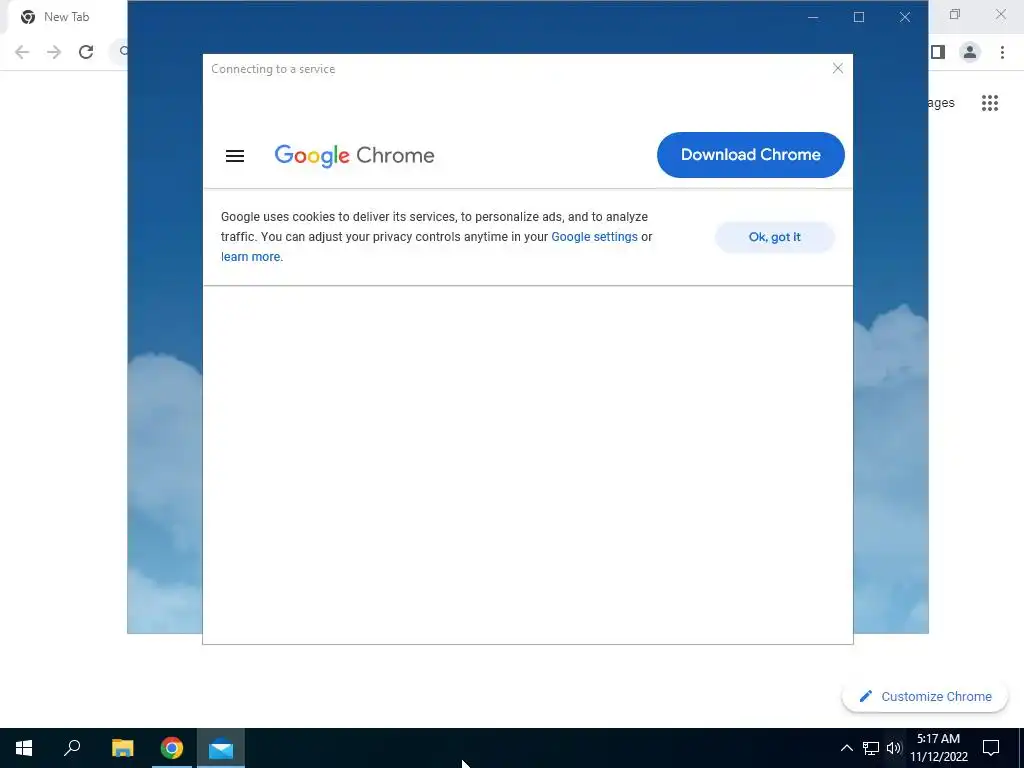Screen dimensions: 1024x768
Task: Restore down the Chrome browser window
Action: pyautogui.click(x=955, y=14)
